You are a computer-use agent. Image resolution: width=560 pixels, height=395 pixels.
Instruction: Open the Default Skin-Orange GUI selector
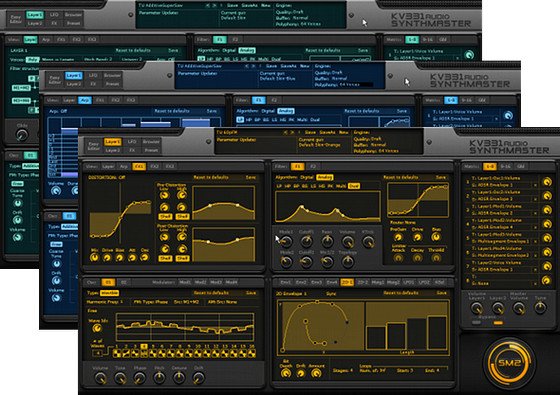pos(320,145)
